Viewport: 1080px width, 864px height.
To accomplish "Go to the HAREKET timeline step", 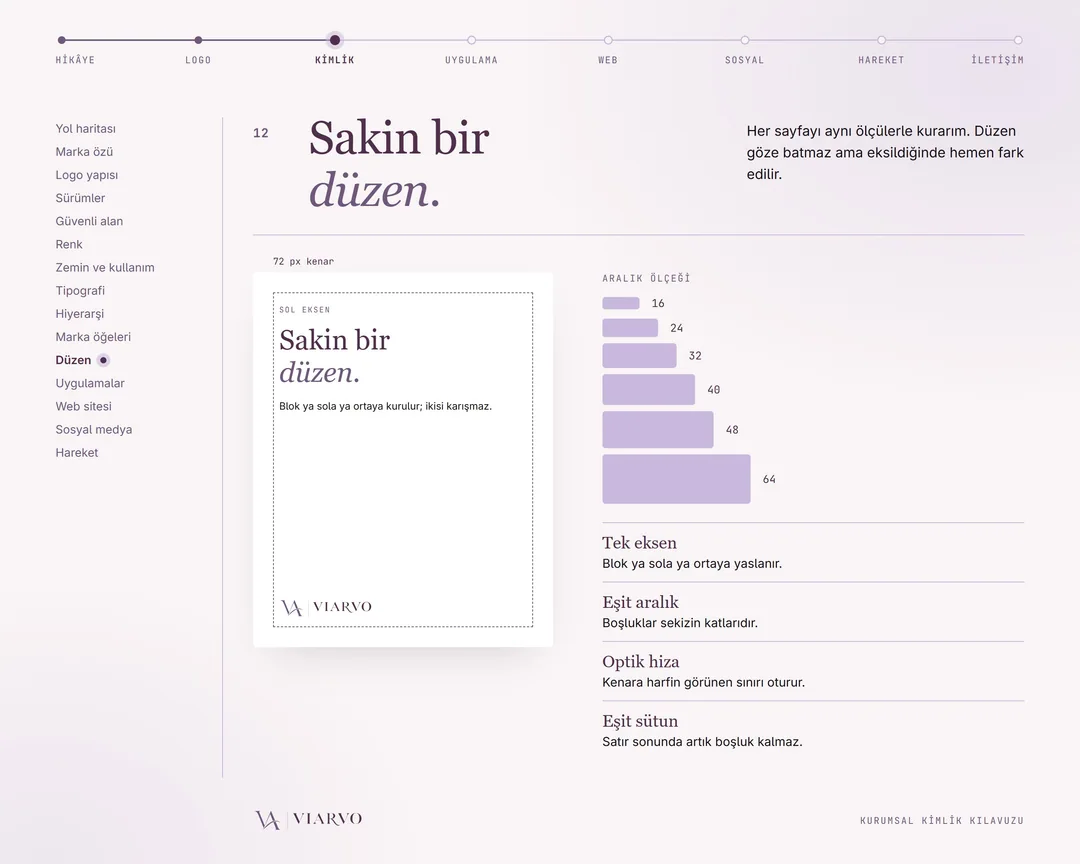I will [x=881, y=60].
